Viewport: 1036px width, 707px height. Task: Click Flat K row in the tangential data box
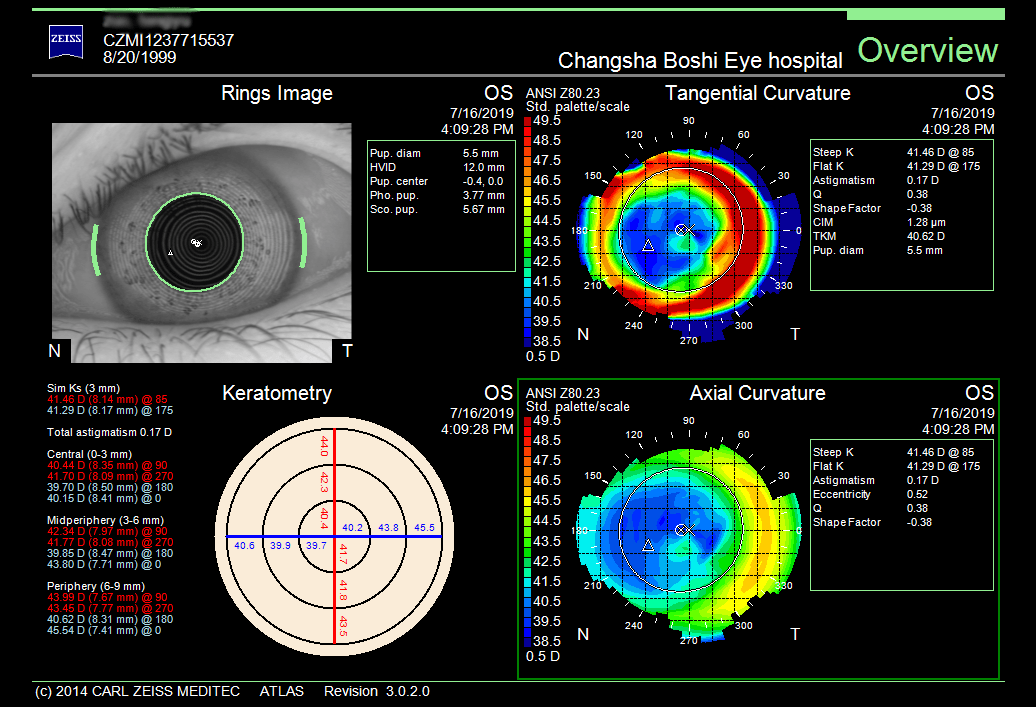click(x=897, y=167)
